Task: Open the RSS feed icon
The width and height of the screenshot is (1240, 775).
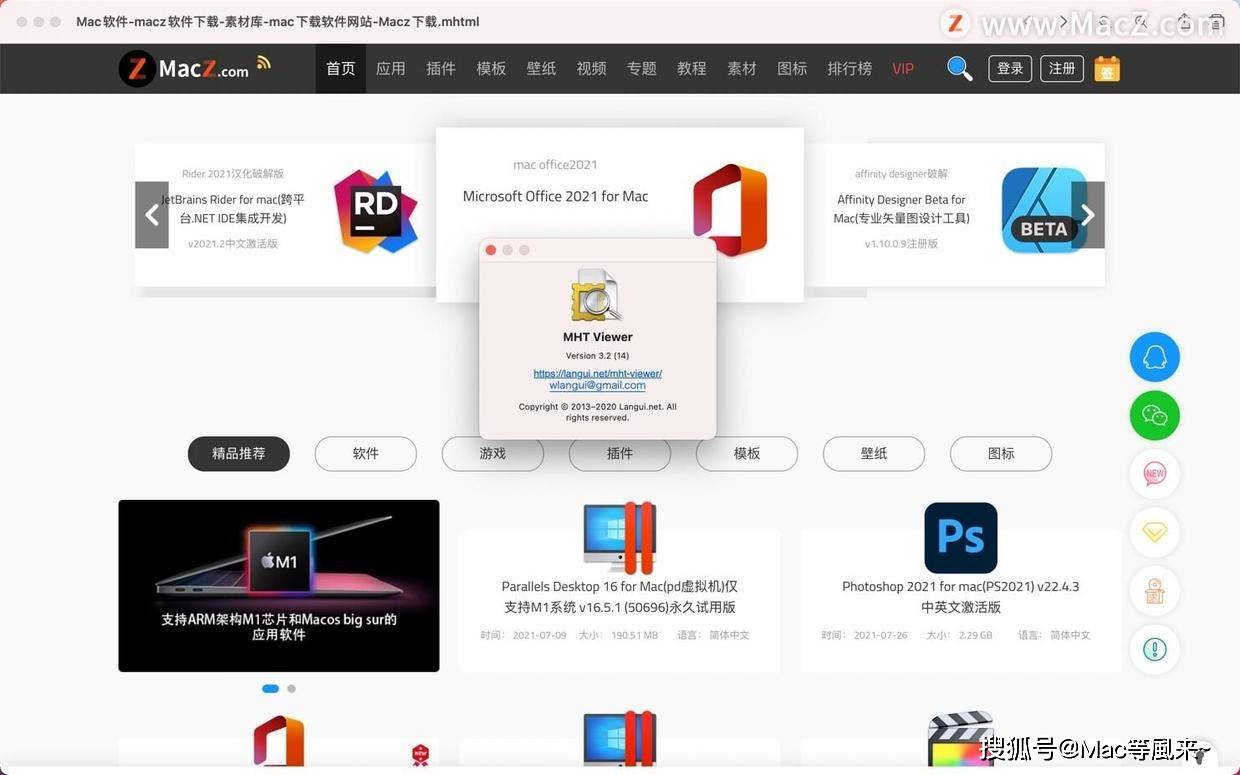Action: point(264,62)
